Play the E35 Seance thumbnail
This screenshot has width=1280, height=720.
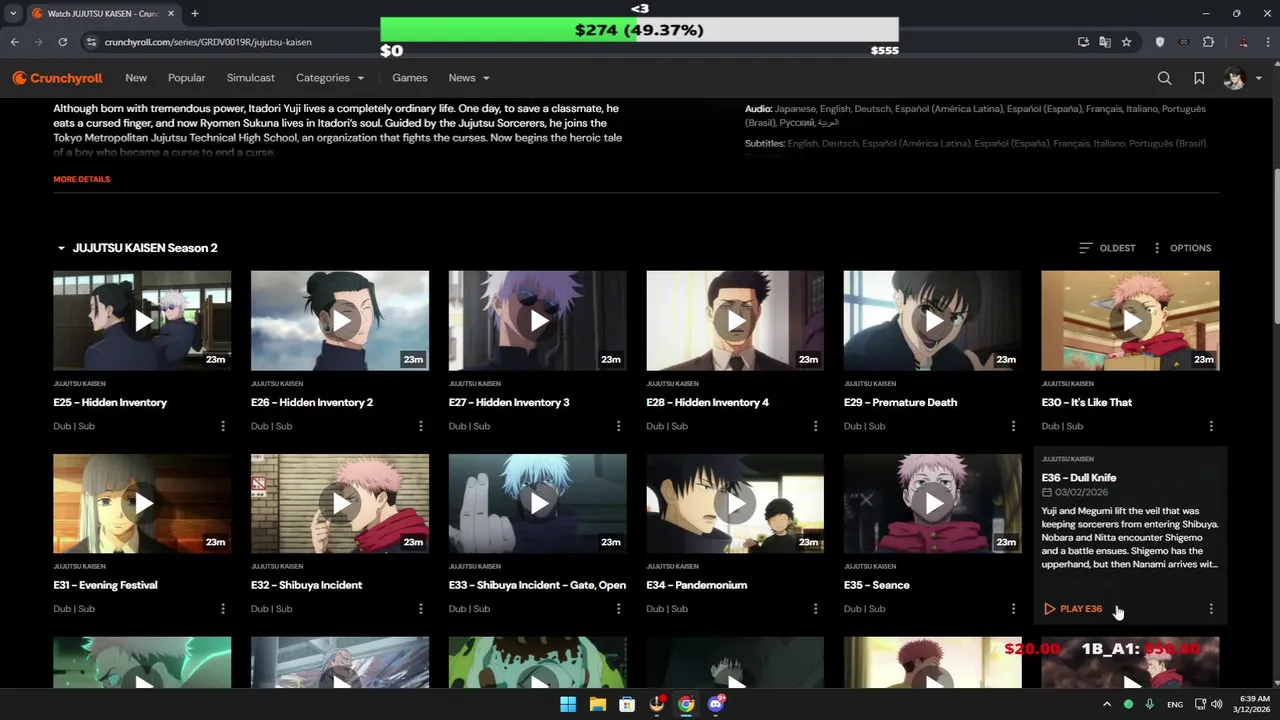pos(933,503)
